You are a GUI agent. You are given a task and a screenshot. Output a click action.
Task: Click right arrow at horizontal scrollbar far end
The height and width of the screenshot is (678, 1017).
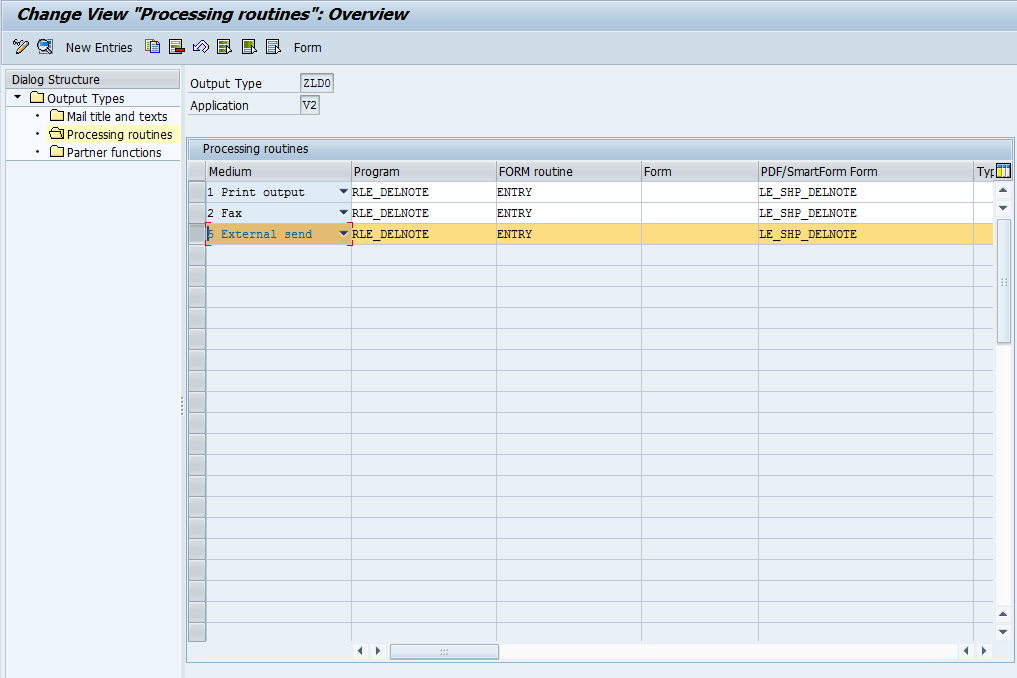984,651
